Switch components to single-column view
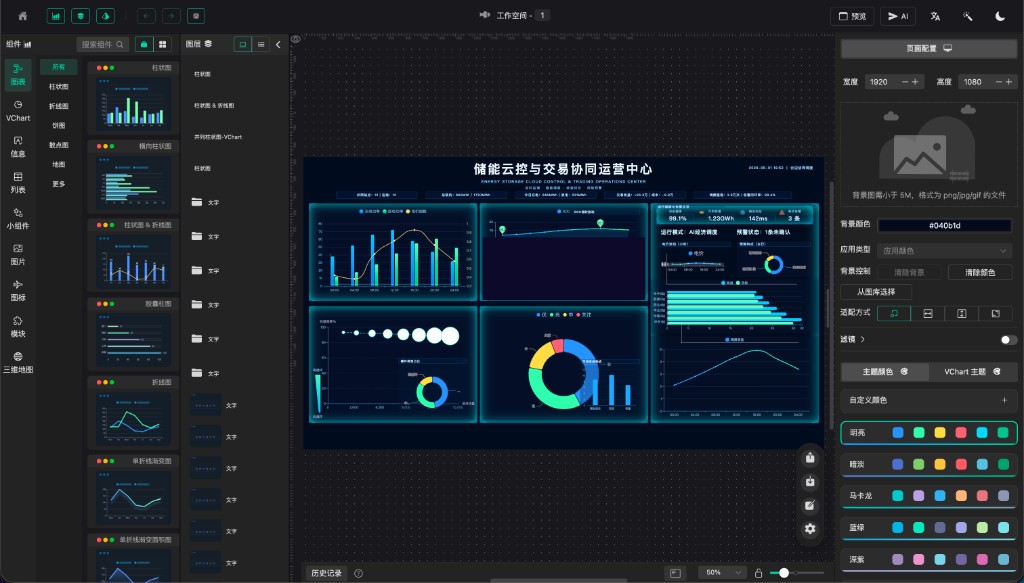The image size is (1024, 583). point(144,44)
